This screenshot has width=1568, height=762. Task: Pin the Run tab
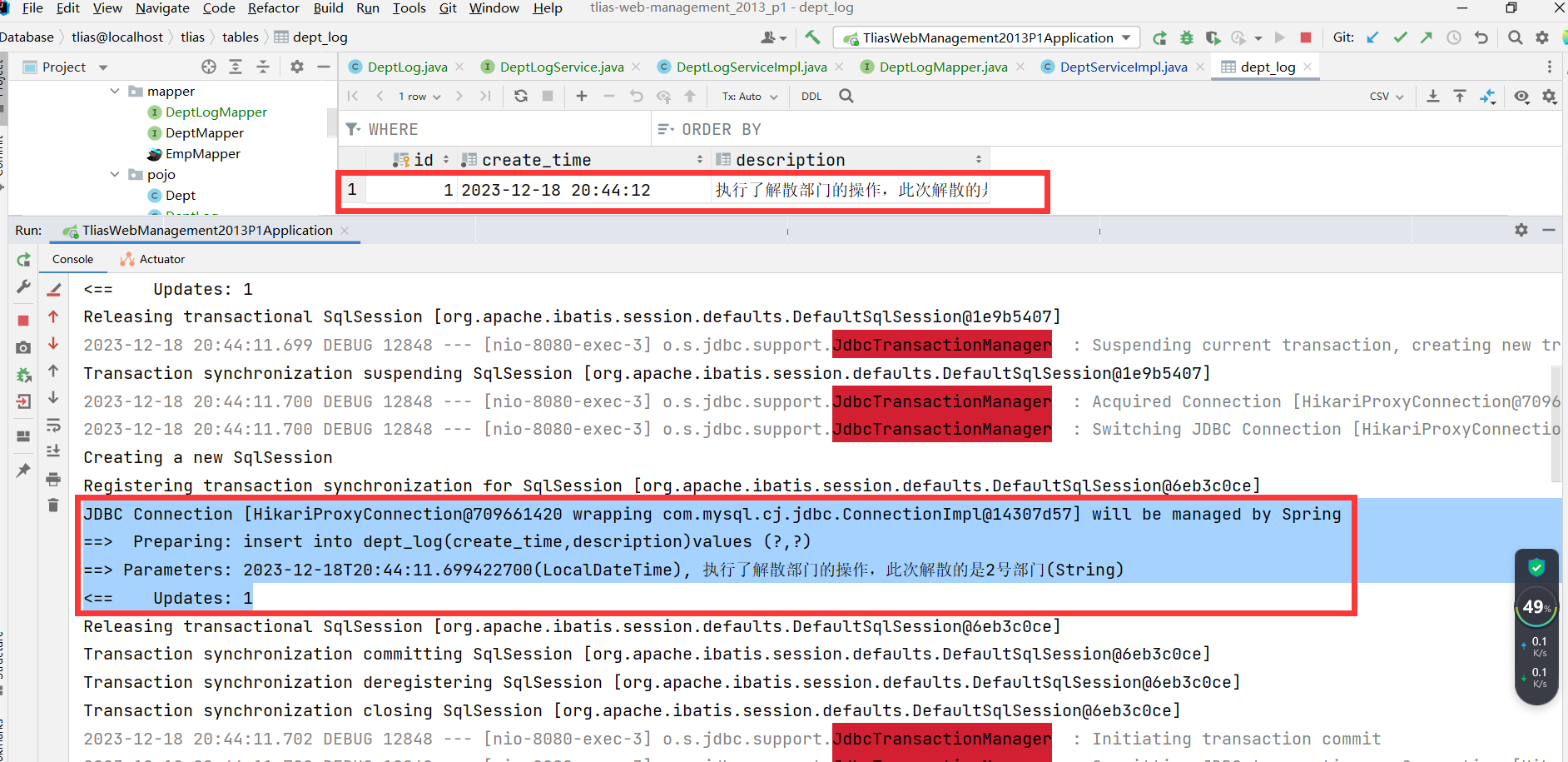click(x=23, y=471)
